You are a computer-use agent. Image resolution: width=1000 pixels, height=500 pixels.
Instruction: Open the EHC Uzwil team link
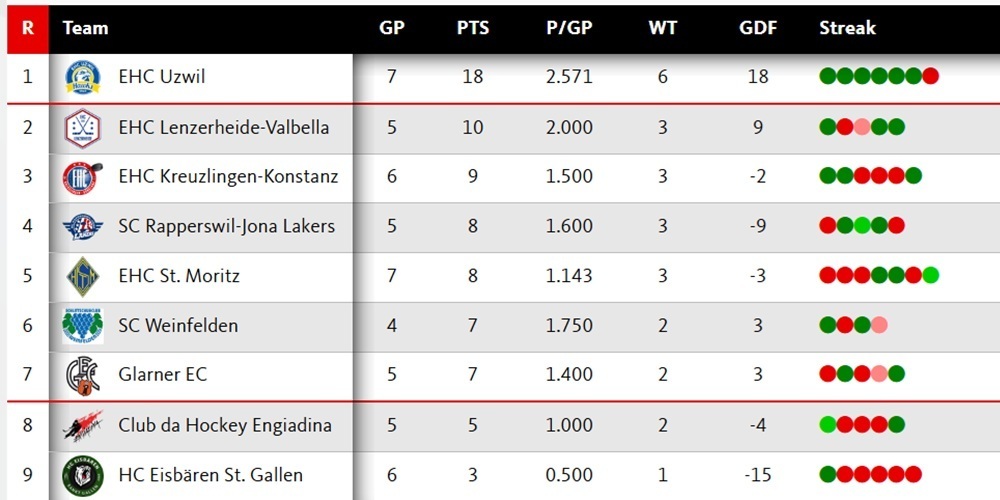point(161,77)
